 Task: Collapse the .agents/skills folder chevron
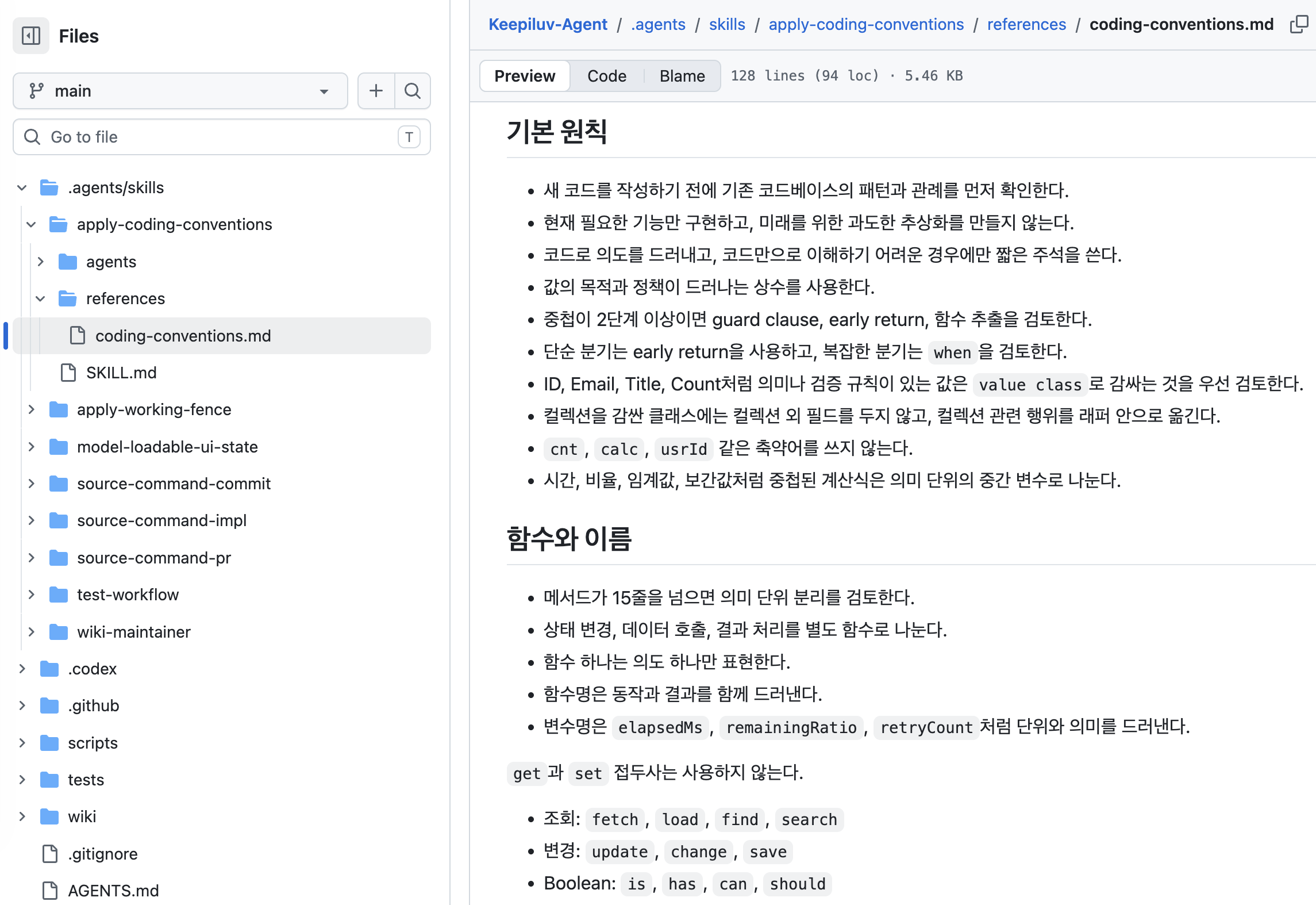tap(22, 187)
